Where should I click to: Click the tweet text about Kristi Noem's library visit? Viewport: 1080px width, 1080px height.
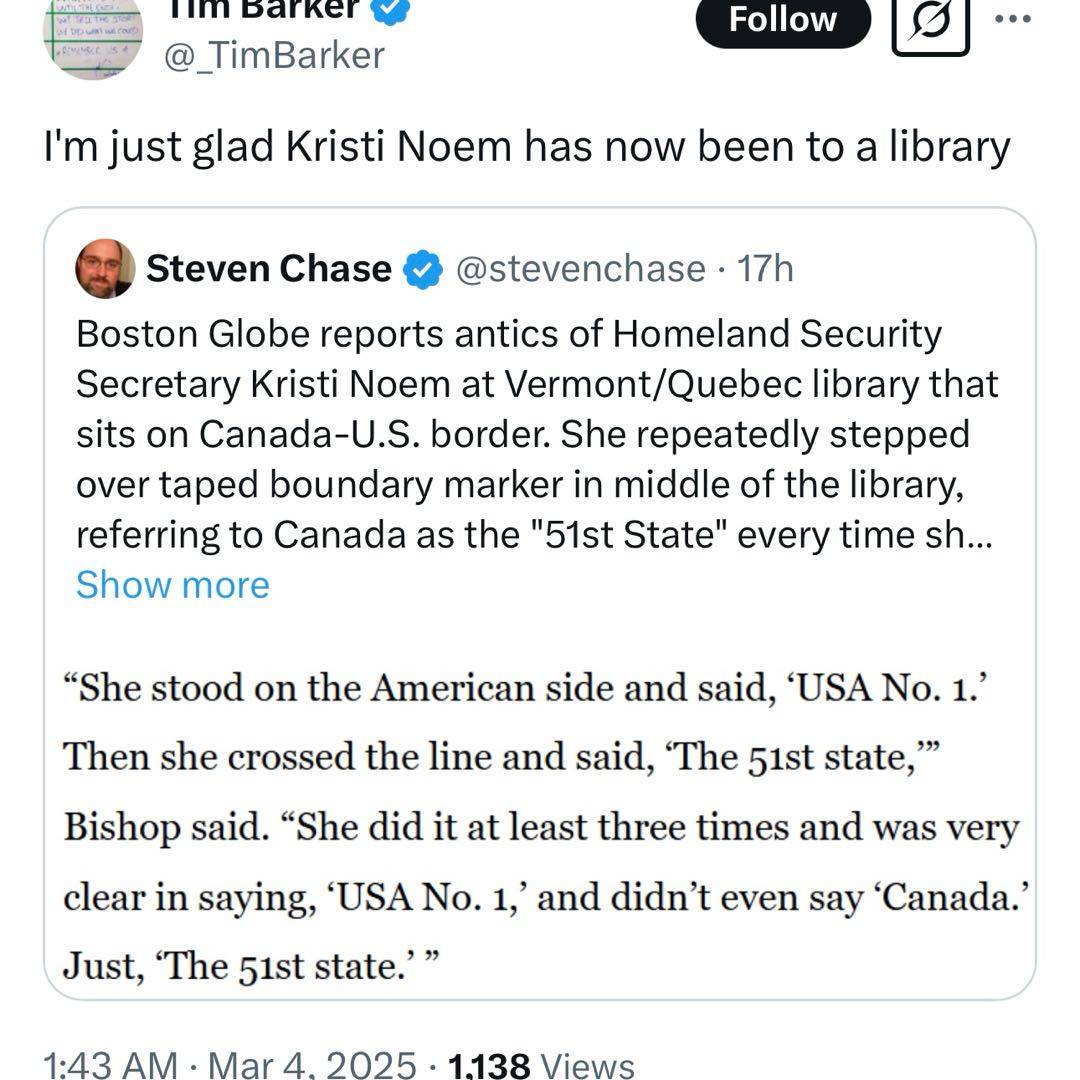[527, 147]
